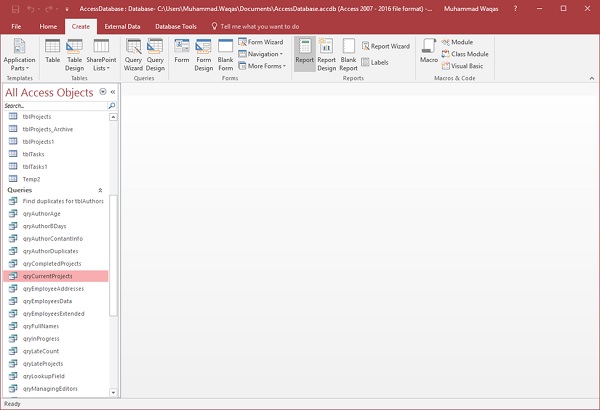Viewport: 600px width, 410px height.
Task: Click the Macro icon
Action: pos(428,52)
